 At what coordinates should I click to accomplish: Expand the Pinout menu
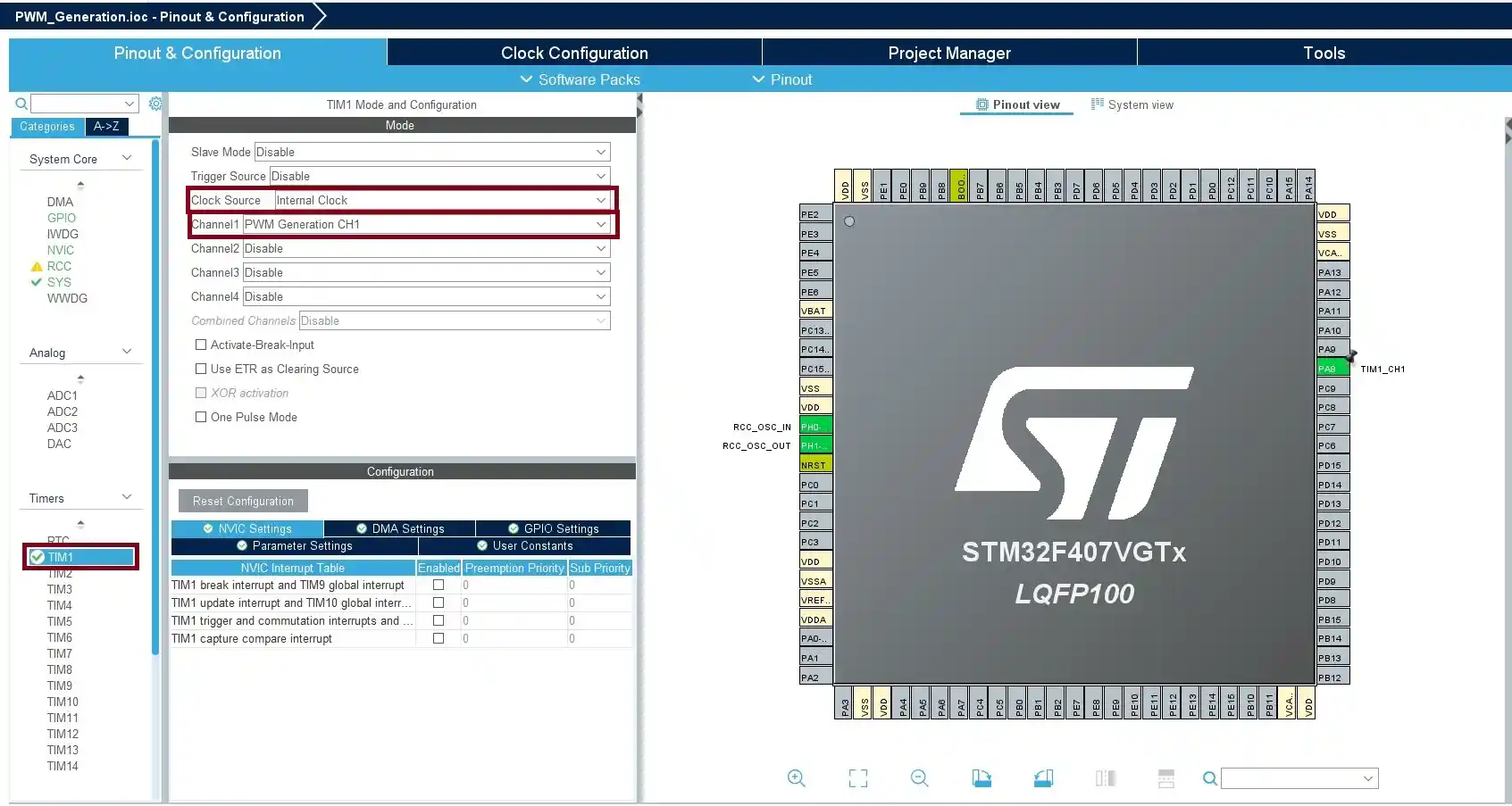pyautogui.click(x=782, y=79)
